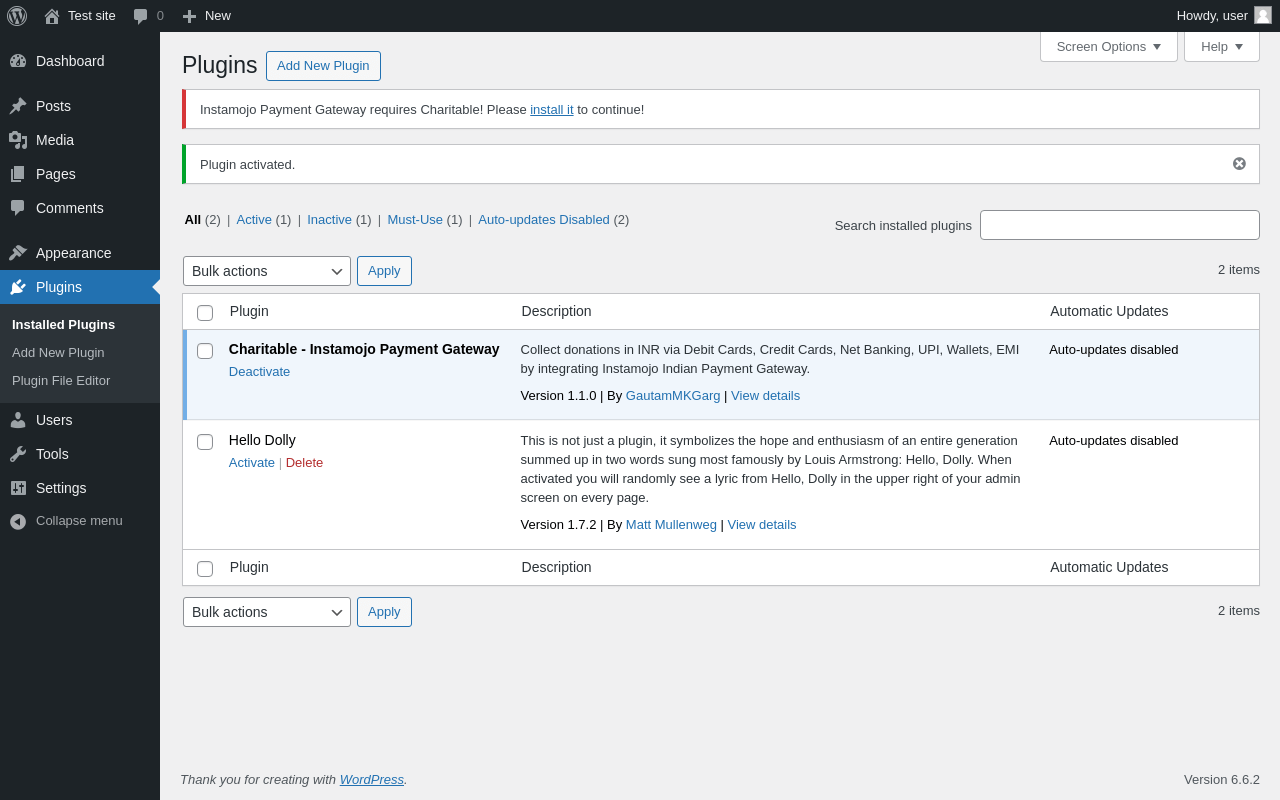Viewport: 1280px width, 800px height.
Task: Open the Test site home icon
Action: tap(52, 16)
